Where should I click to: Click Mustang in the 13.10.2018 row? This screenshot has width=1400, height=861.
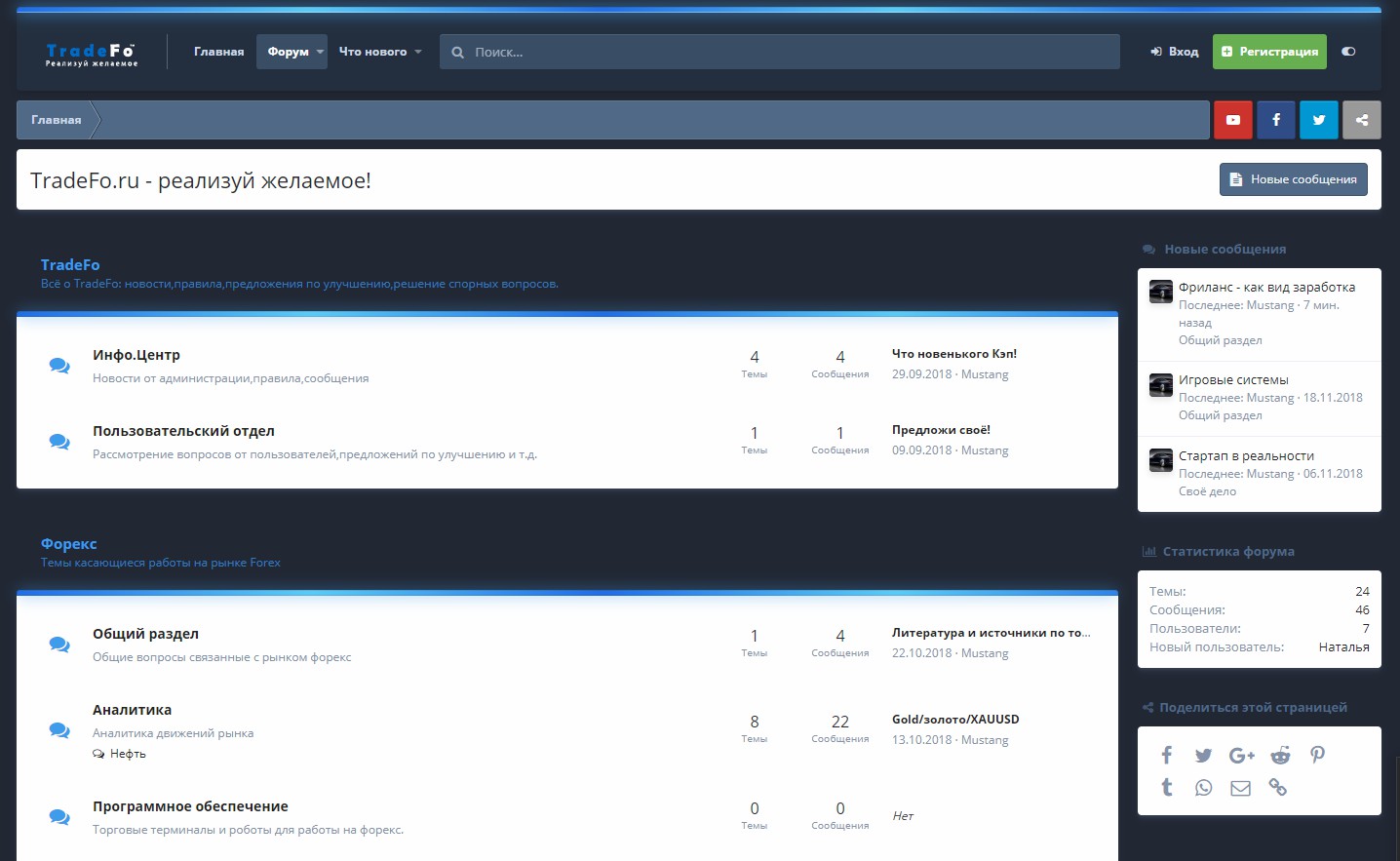tap(985, 740)
